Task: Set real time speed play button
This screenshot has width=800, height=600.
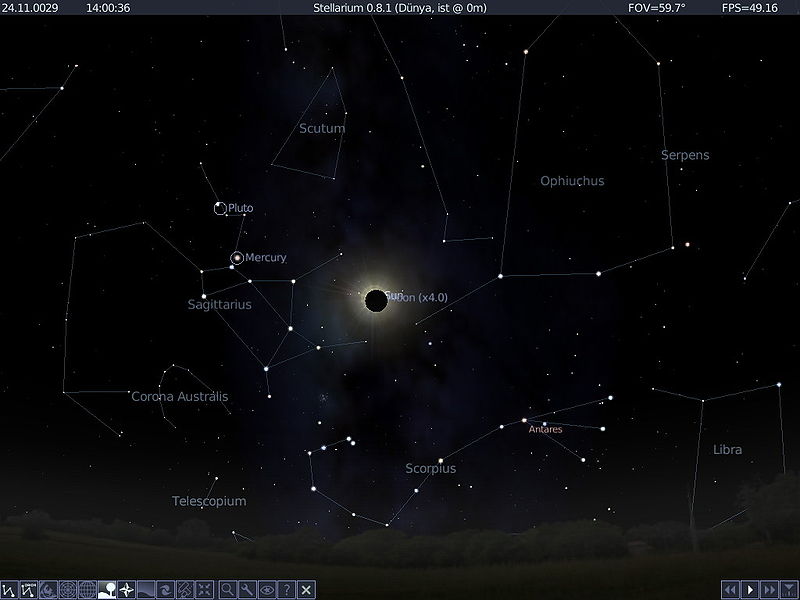Action: (x=750, y=590)
